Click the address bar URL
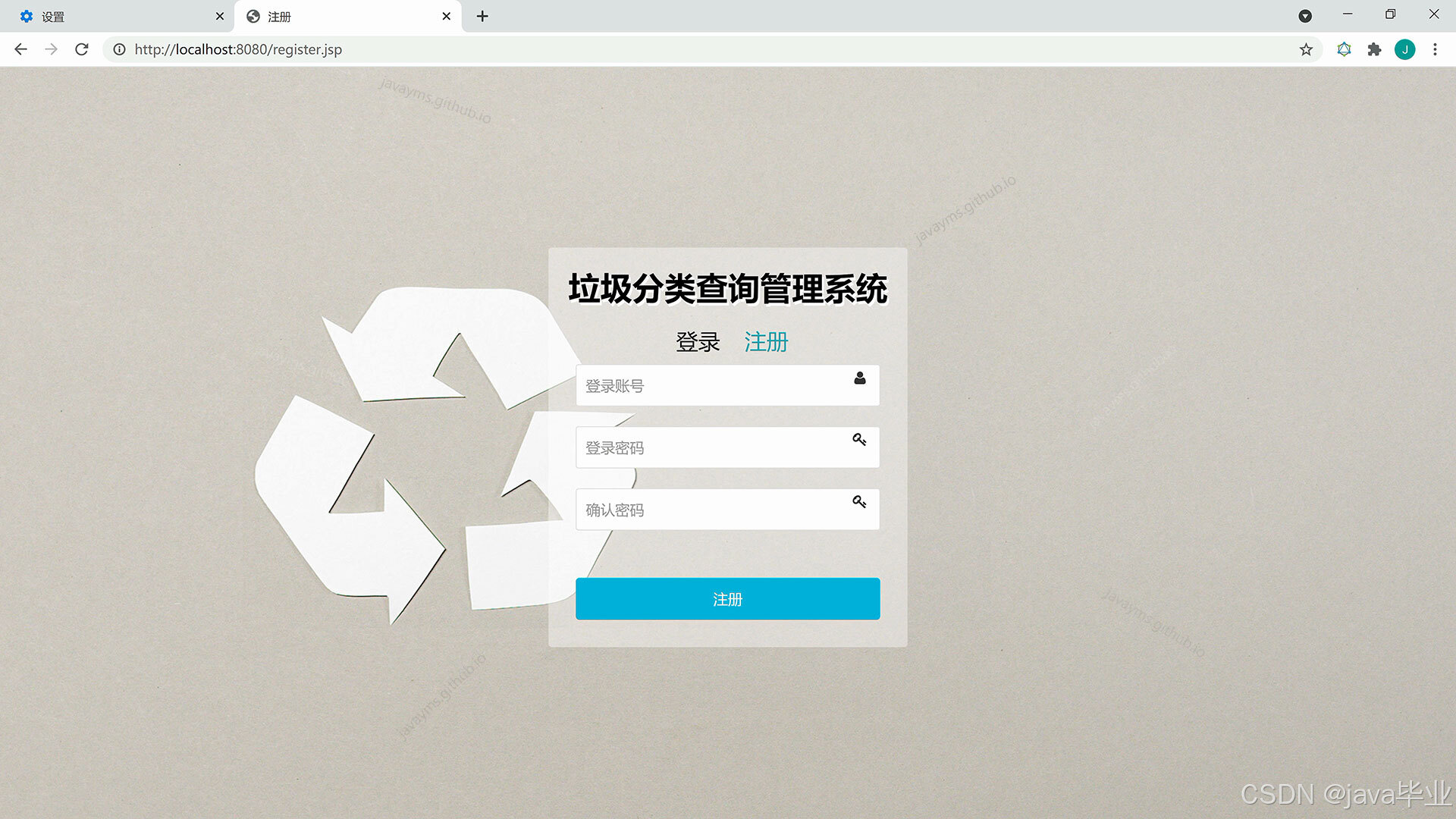 click(238, 49)
